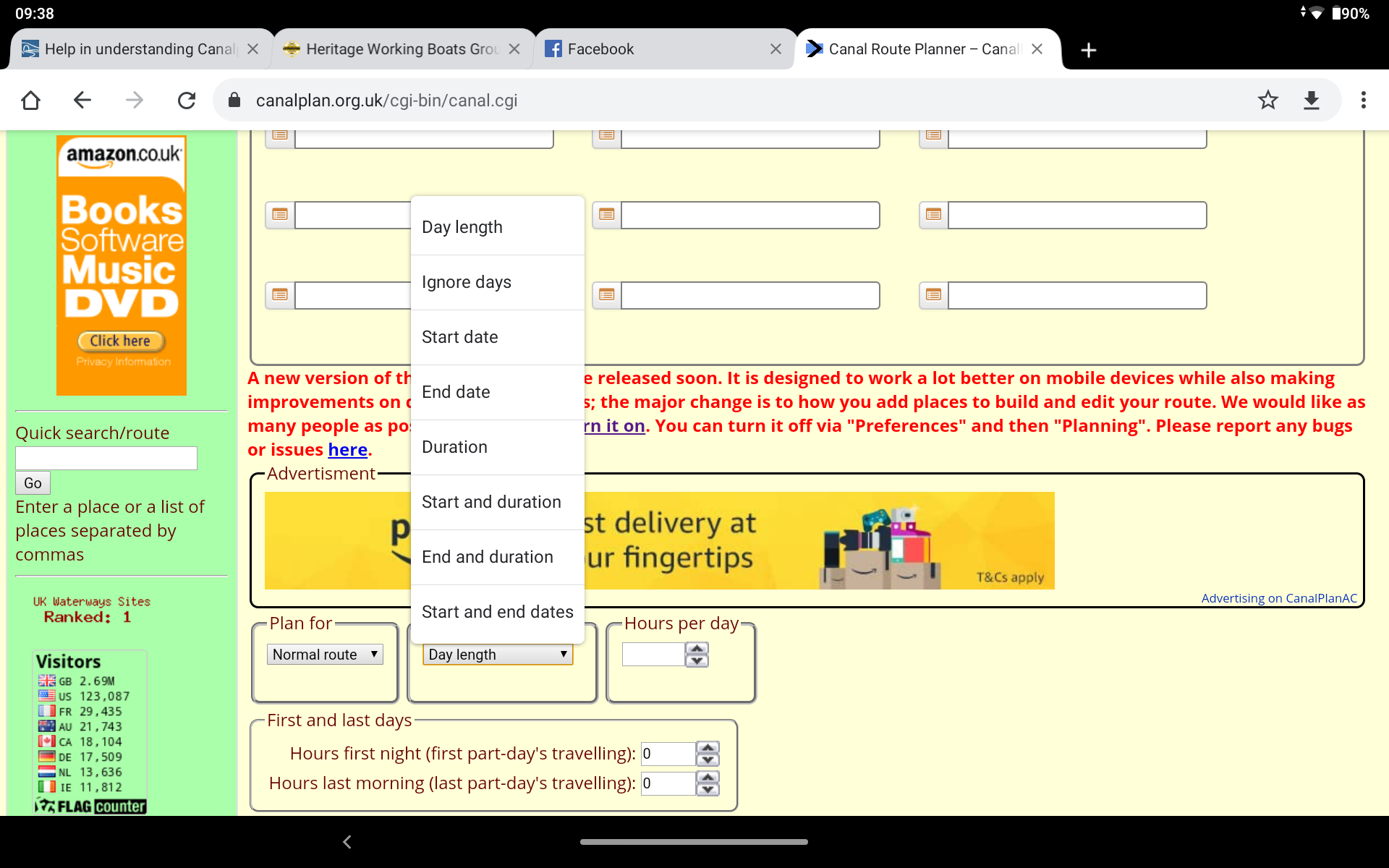Open the Chrome three-dot overflow menu
Viewport: 1389px width, 868px height.
pos(1364,100)
